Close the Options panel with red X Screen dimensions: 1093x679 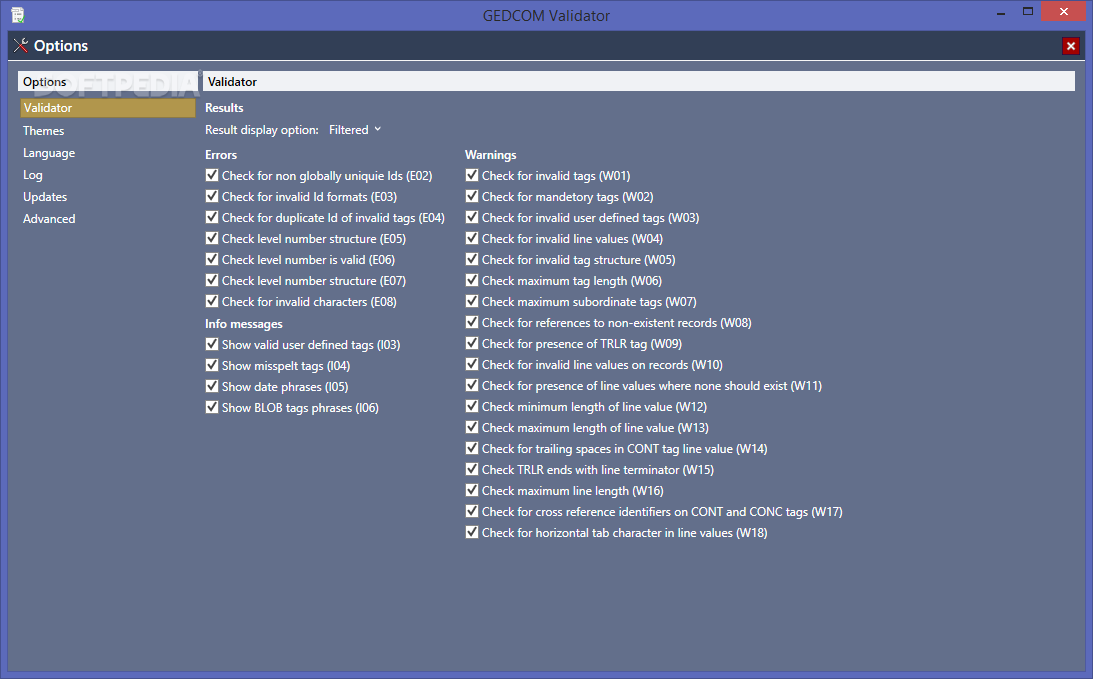[x=1071, y=46]
